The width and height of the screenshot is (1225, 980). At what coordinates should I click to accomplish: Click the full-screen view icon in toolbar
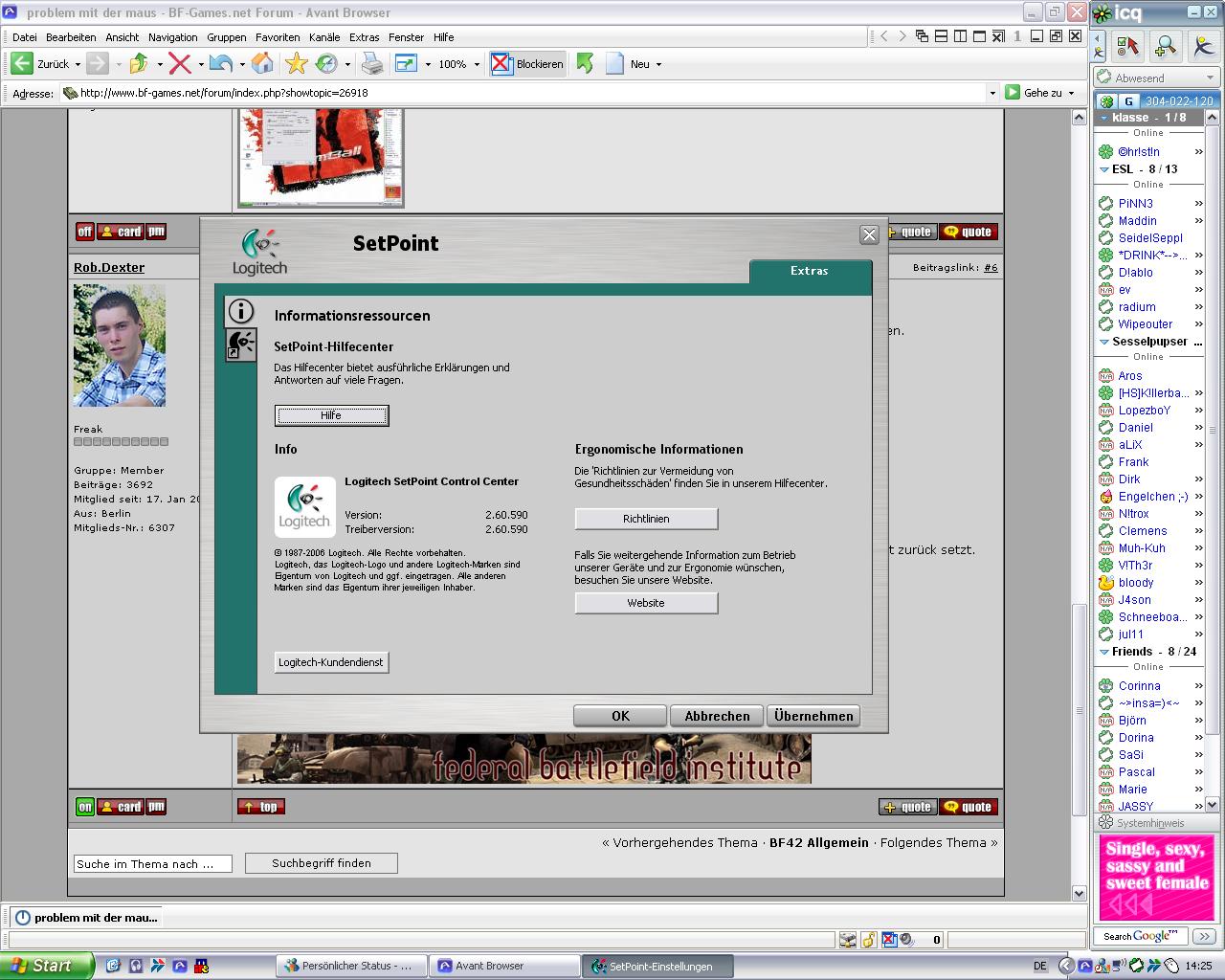point(406,64)
